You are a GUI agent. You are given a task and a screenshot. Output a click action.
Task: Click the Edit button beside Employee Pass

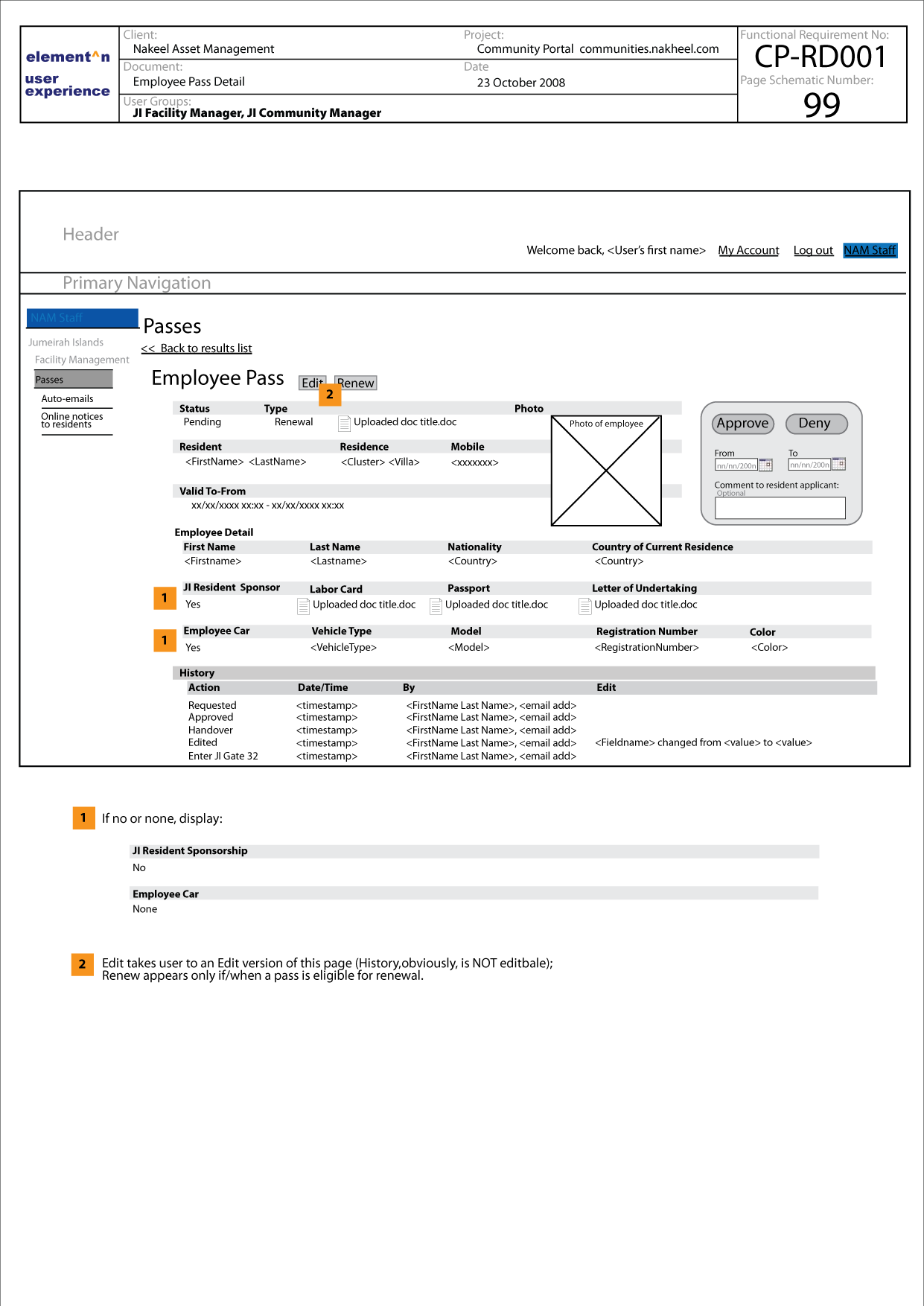coord(312,383)
